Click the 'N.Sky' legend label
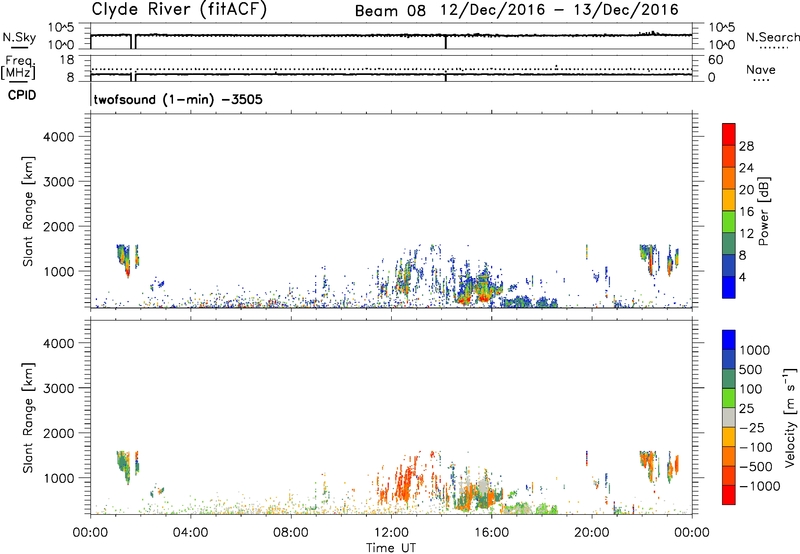Screen dimensions: 800x554 (19, 37)
